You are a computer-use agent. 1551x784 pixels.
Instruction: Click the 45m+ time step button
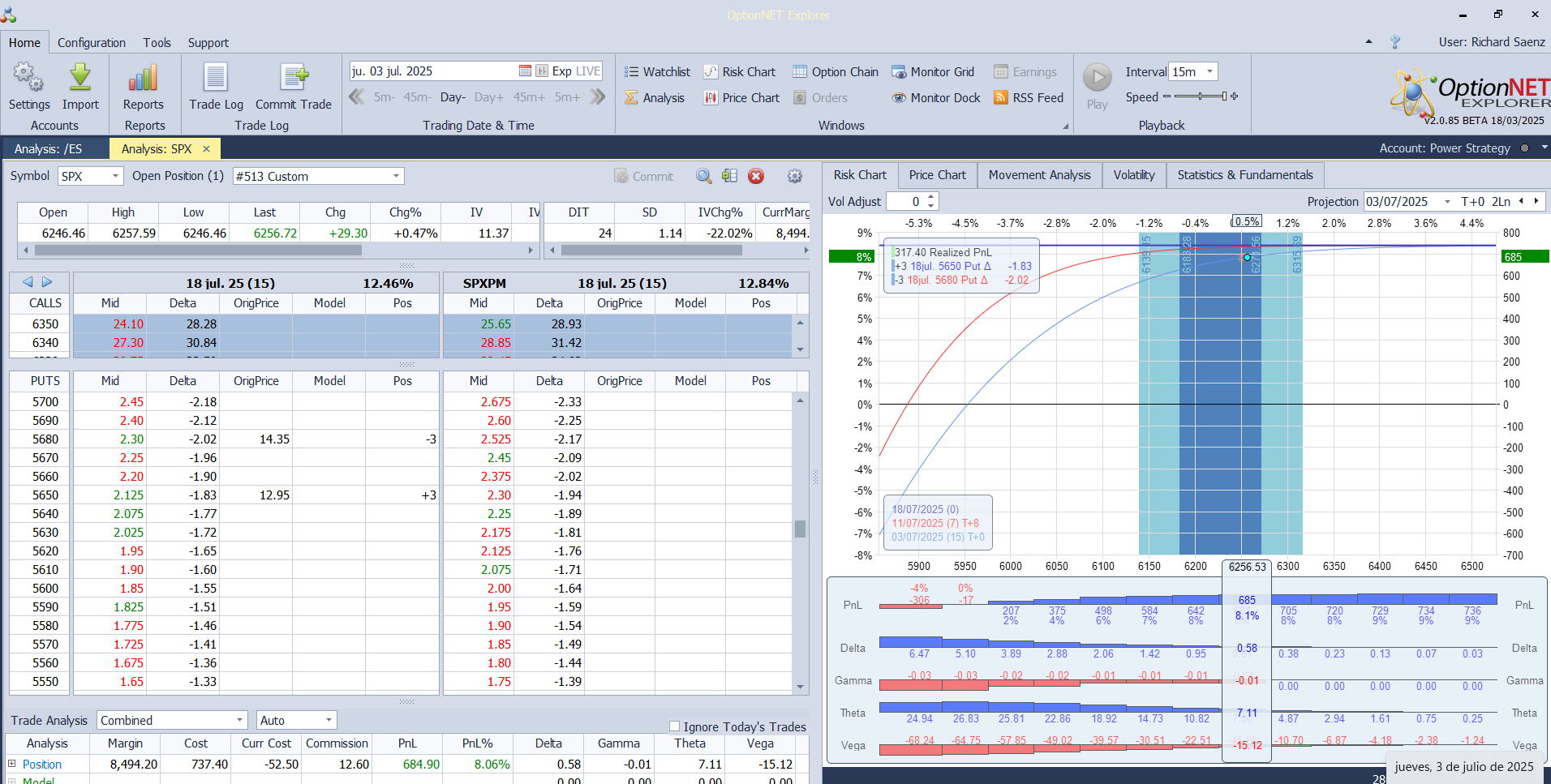[529, 97]
